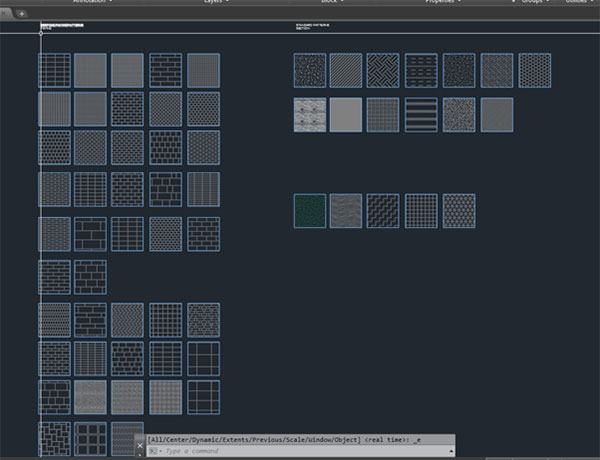This screenshot has height=460, width=600.
Task: Pick the parquet hatch swatch at bottom left
Action: [55, 437]
